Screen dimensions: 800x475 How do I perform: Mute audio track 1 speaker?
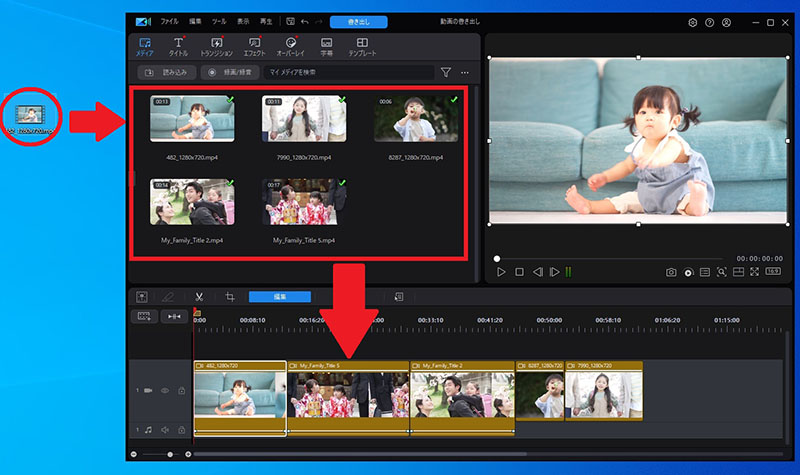(165, 430)
